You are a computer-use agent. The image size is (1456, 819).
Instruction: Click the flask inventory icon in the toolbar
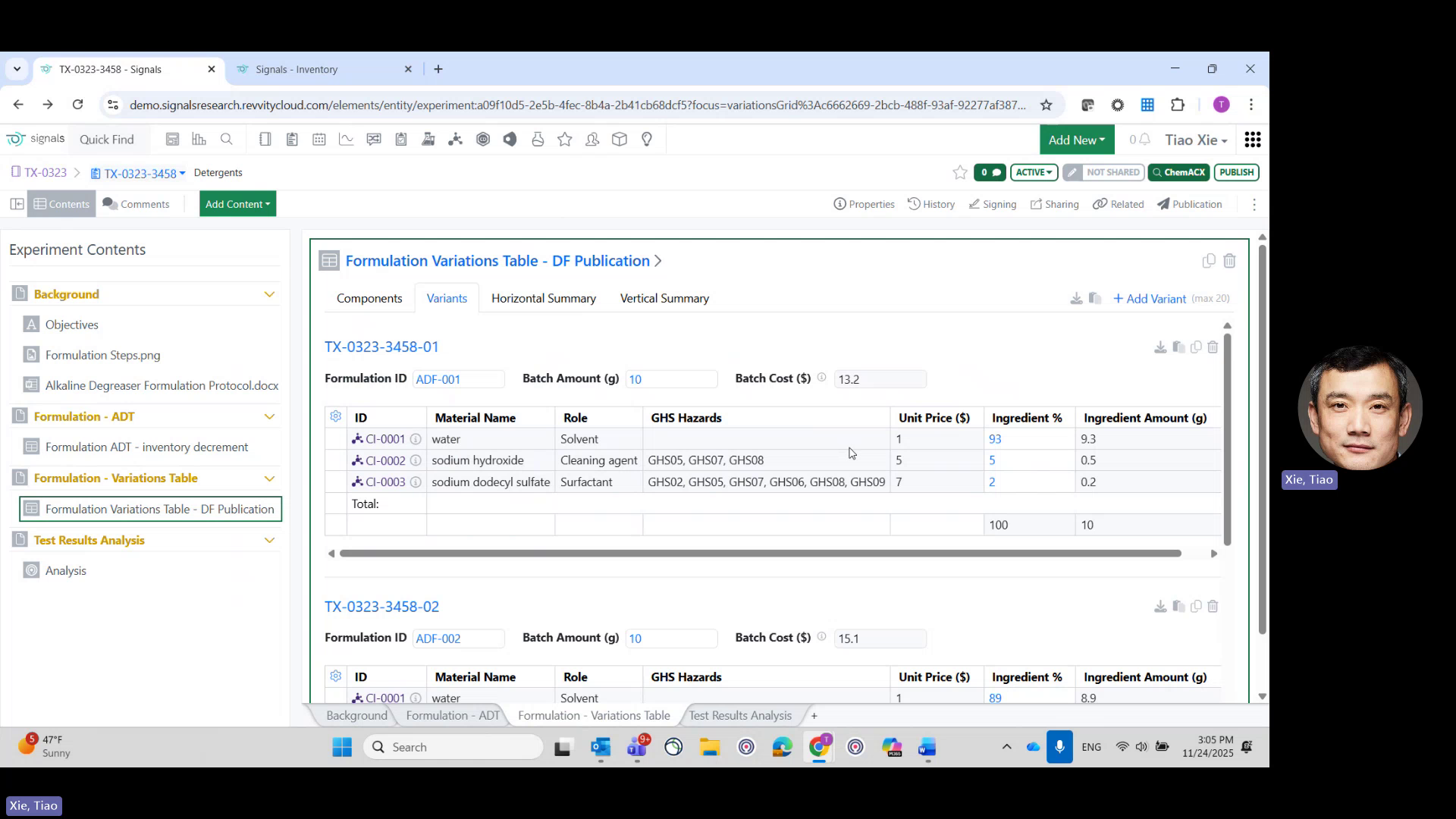coord(538,139)
